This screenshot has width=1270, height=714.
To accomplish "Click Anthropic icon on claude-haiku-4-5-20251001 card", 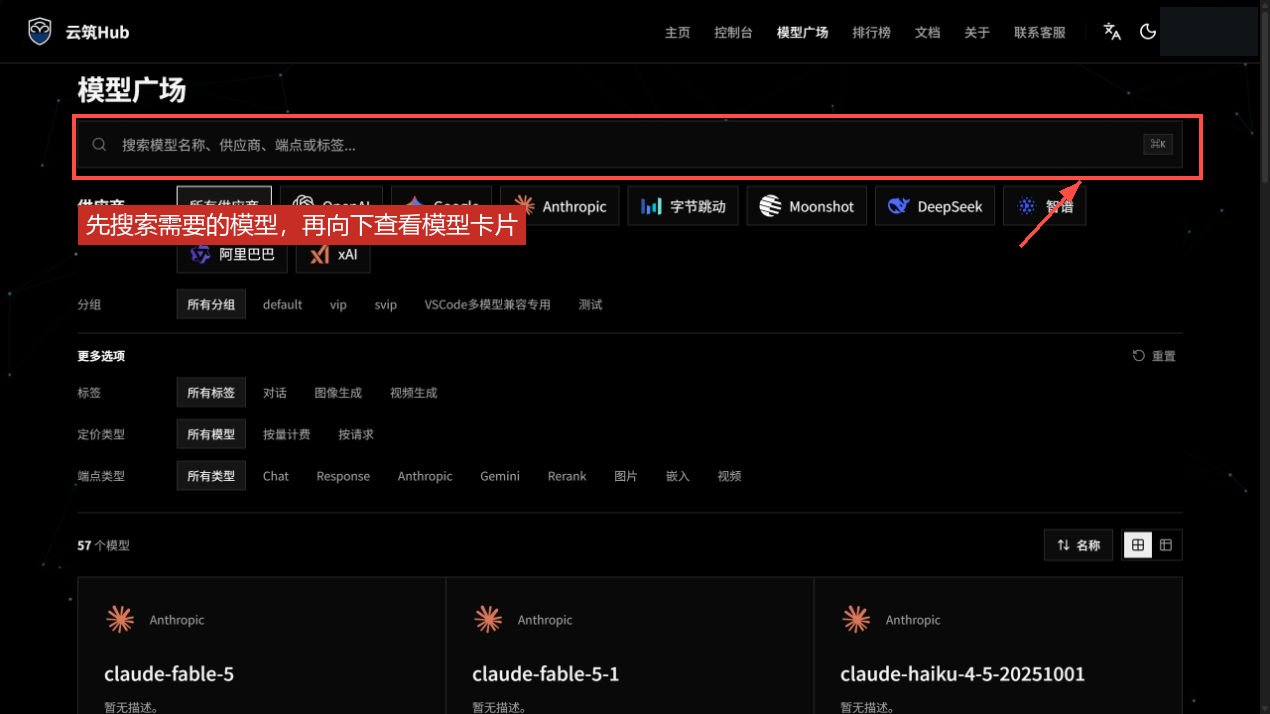I will pyautogui.click(x=856, y=620).
